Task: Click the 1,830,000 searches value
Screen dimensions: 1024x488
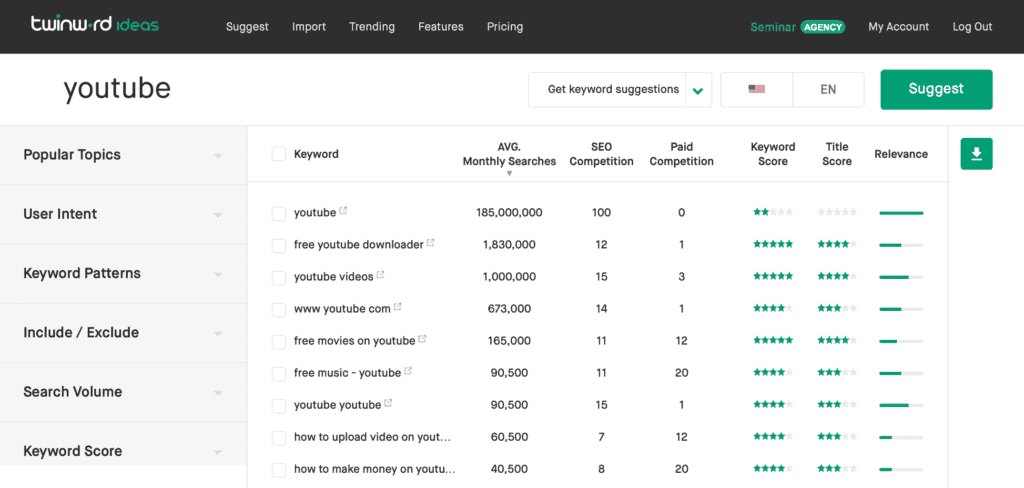Action: pyautogui.click(x=509, y=245)
